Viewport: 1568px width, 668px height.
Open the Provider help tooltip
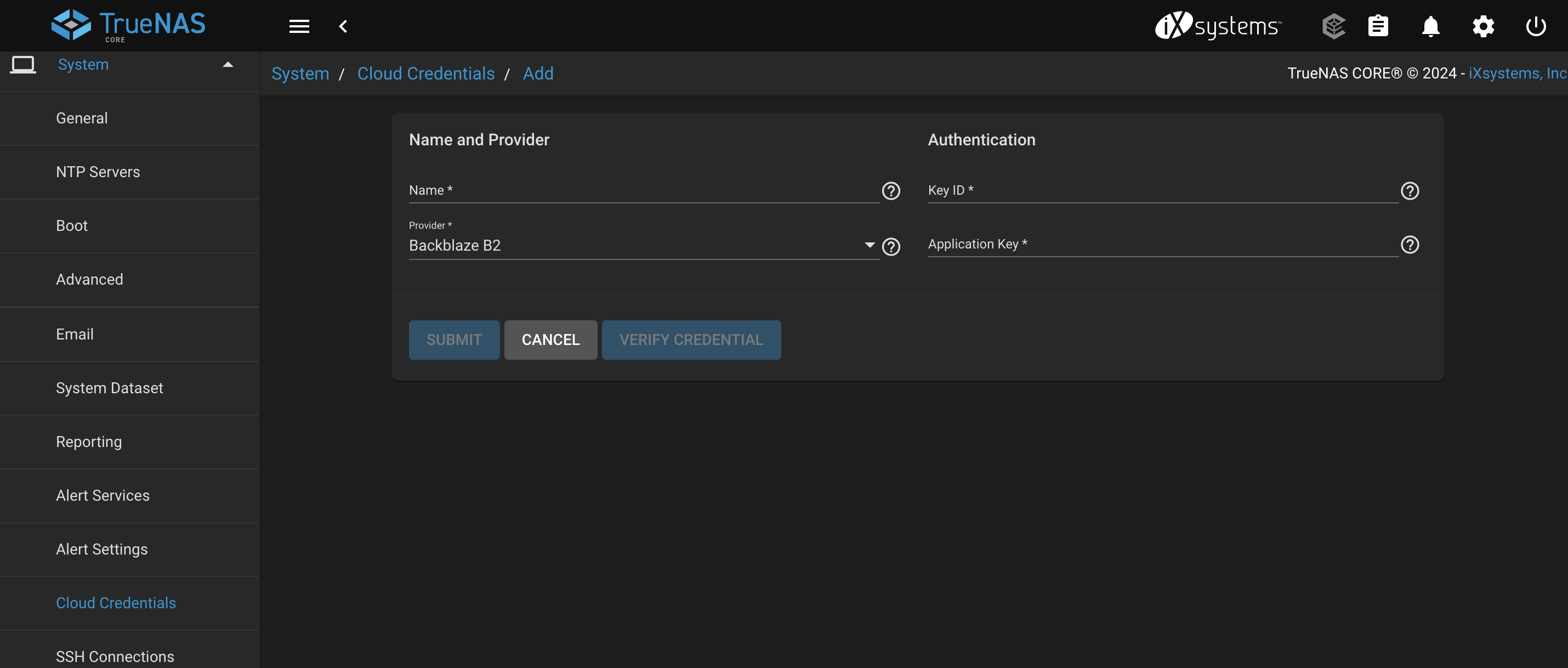coord(890,247)
